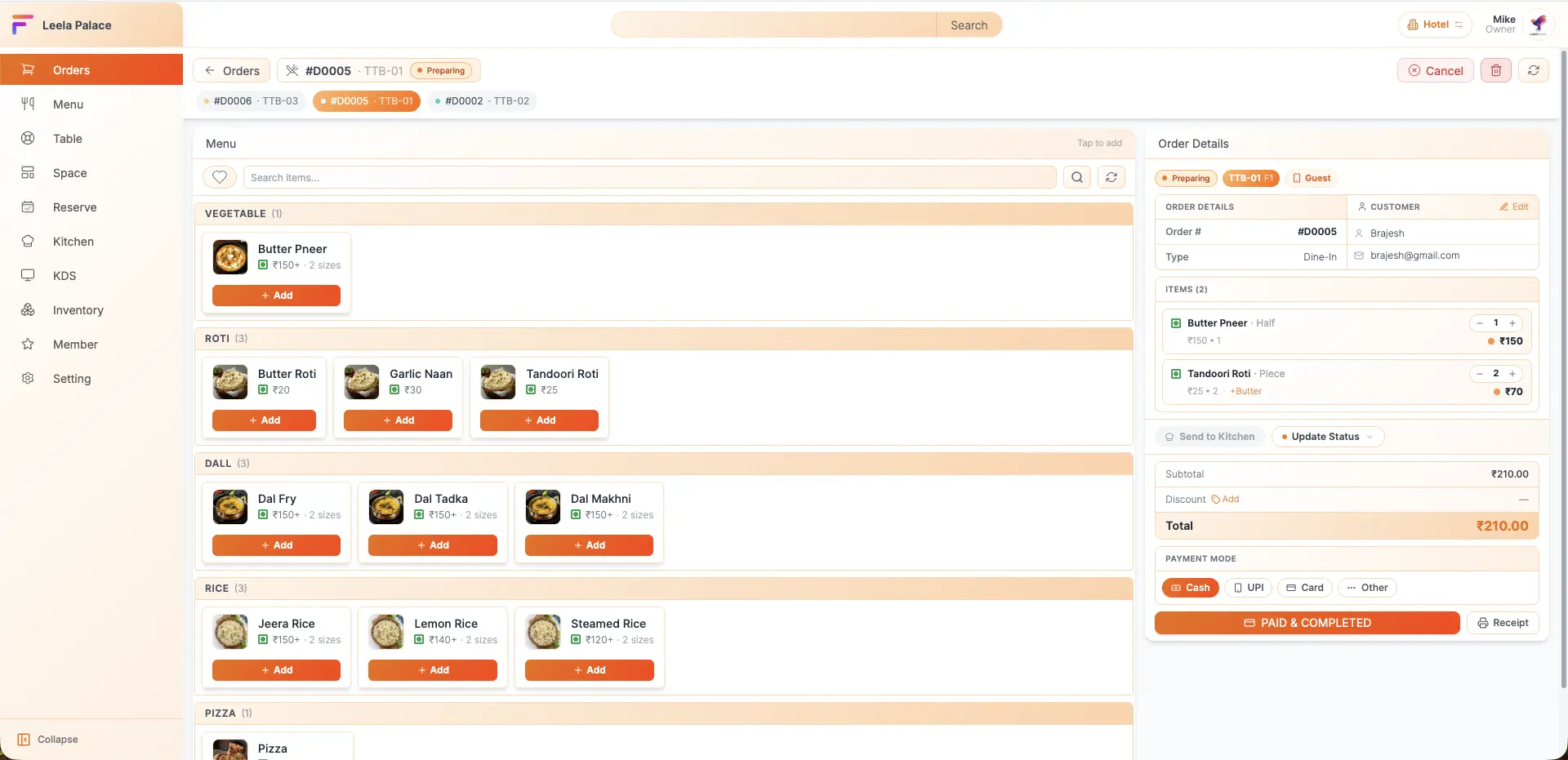1568x760 pixels.
Task: Open KDS in the sidebar
Action: point(91,275)
